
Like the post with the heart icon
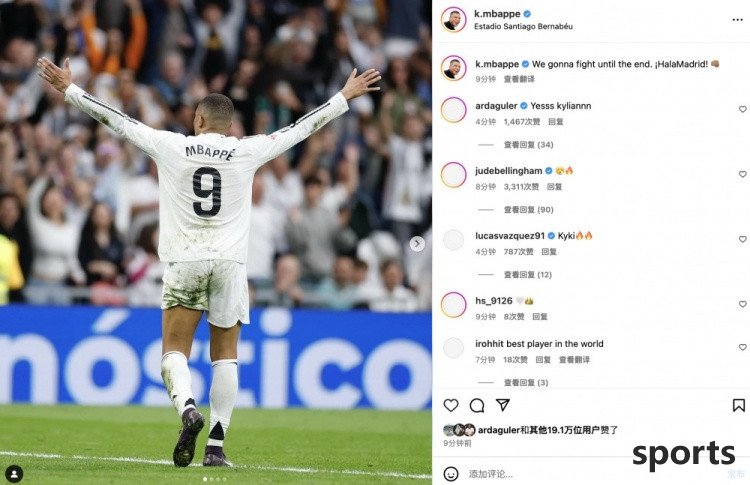point(451,406)
